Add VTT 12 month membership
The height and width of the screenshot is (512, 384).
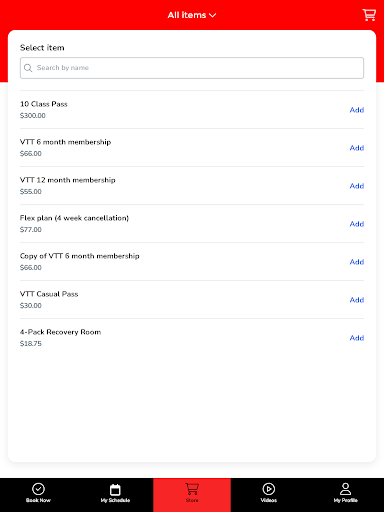[x=357, y=186]
